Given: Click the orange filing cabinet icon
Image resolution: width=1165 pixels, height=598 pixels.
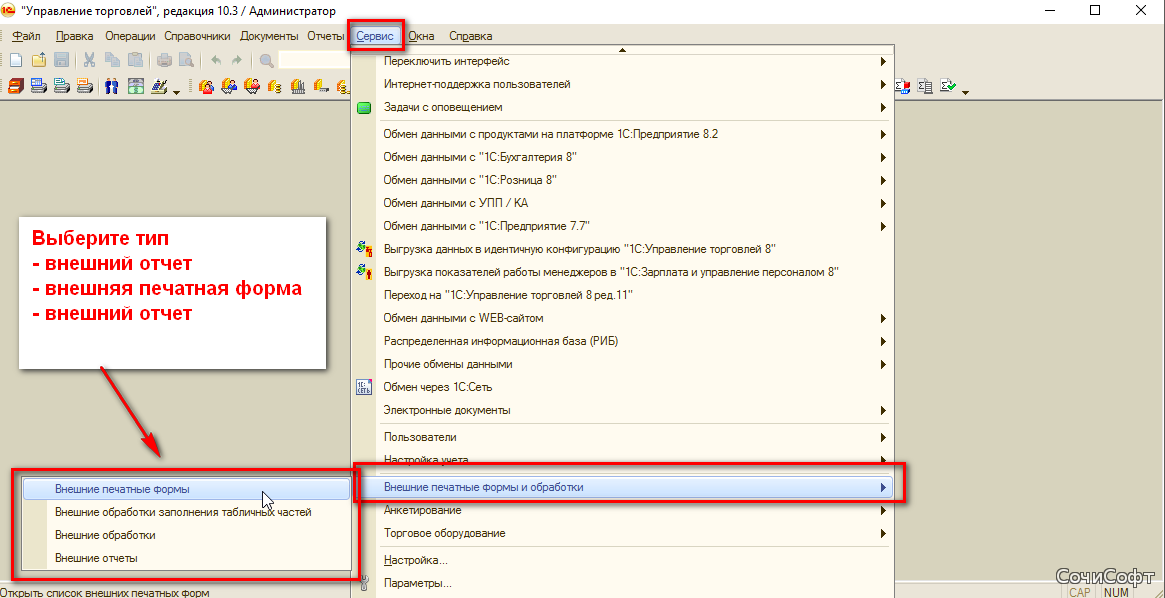Looking at the screenshot, I should [x=16, y=86].
